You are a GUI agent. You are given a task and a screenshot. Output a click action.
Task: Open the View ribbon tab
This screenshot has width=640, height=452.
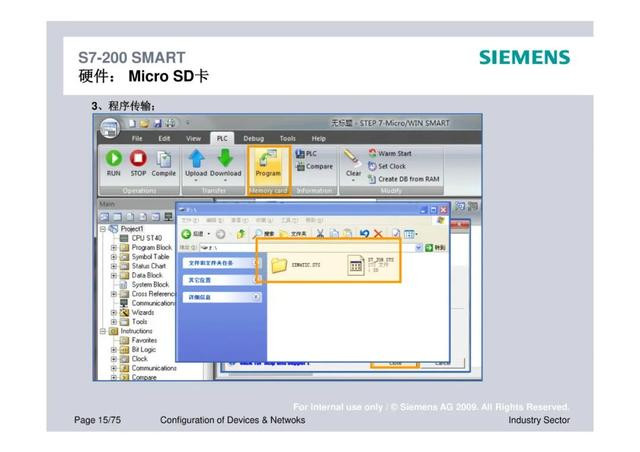click(x=193, y=138)
